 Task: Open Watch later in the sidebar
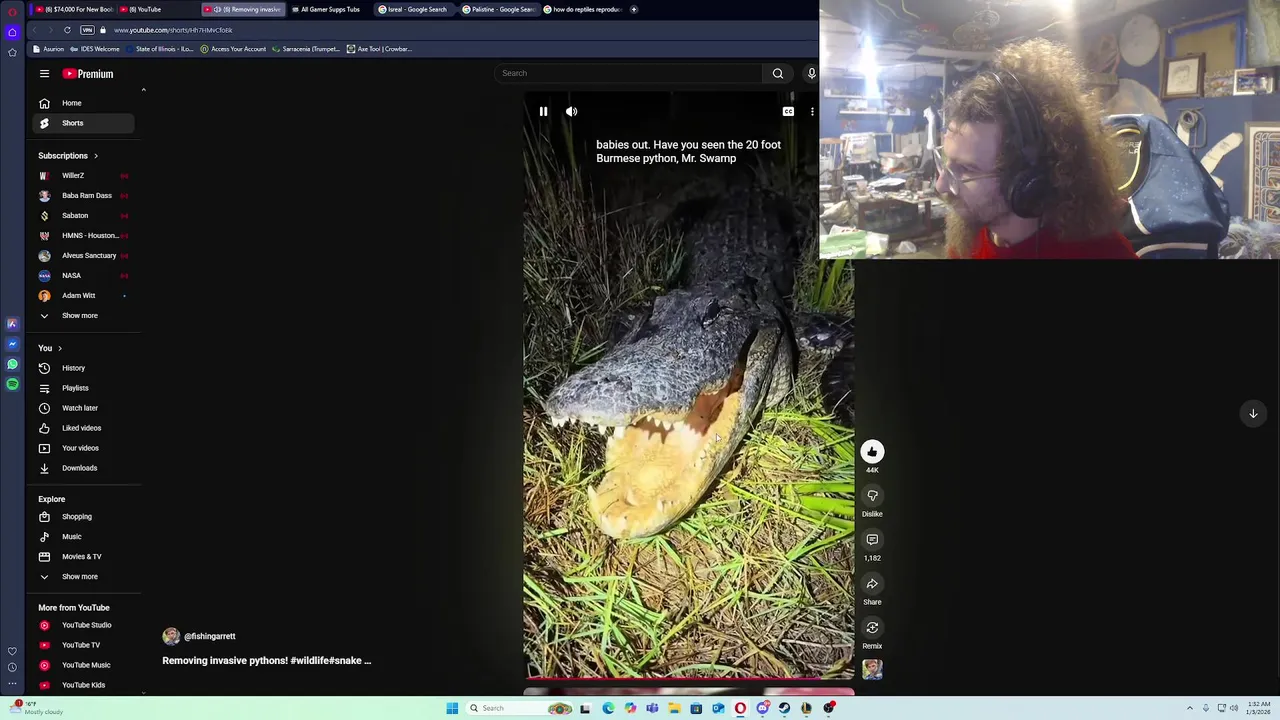pos(84,408)
